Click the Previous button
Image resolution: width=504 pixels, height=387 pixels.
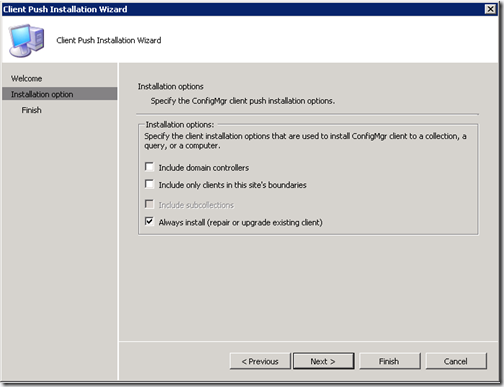click(260, 361)
